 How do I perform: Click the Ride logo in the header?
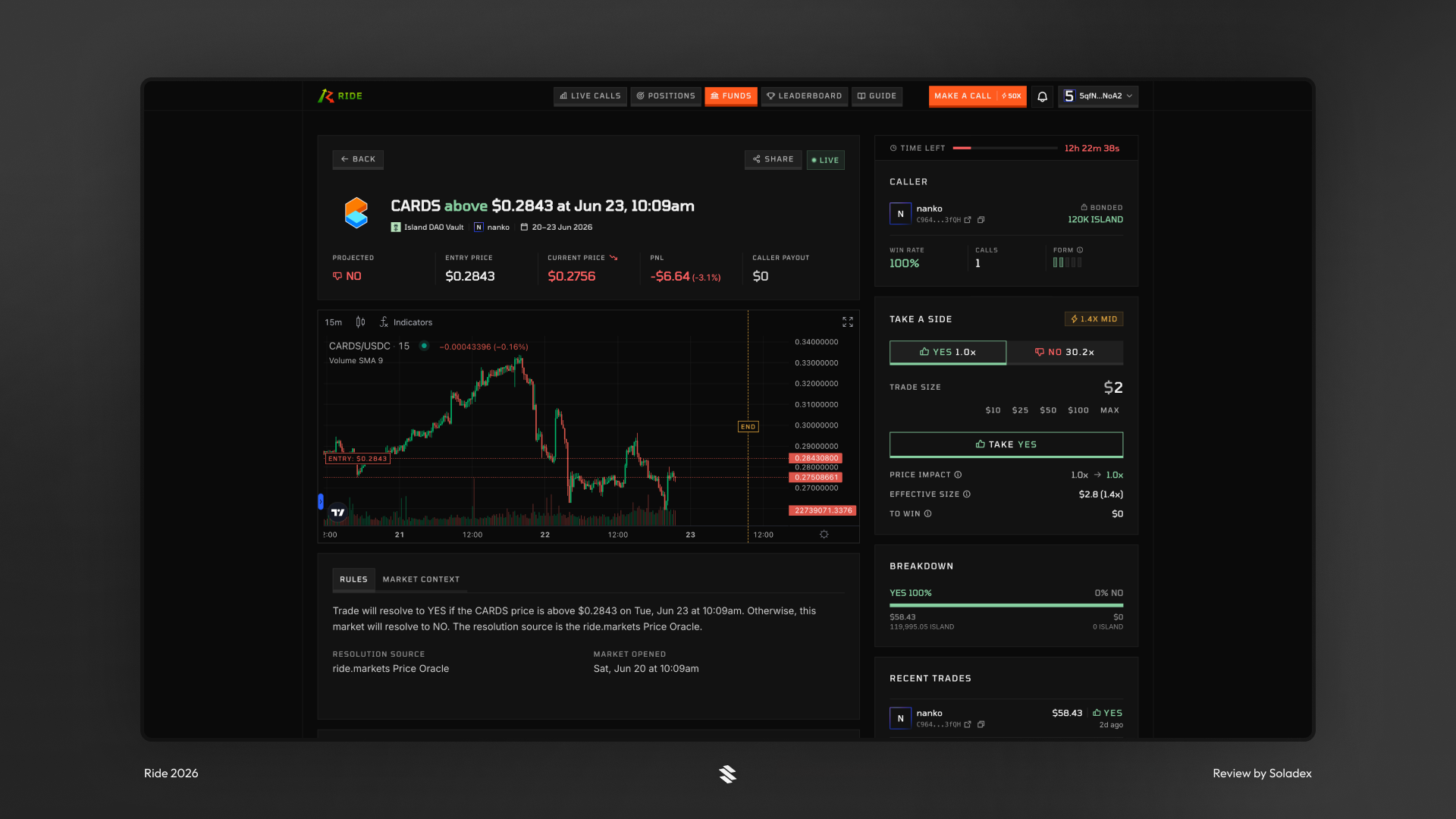click(340, 96)
